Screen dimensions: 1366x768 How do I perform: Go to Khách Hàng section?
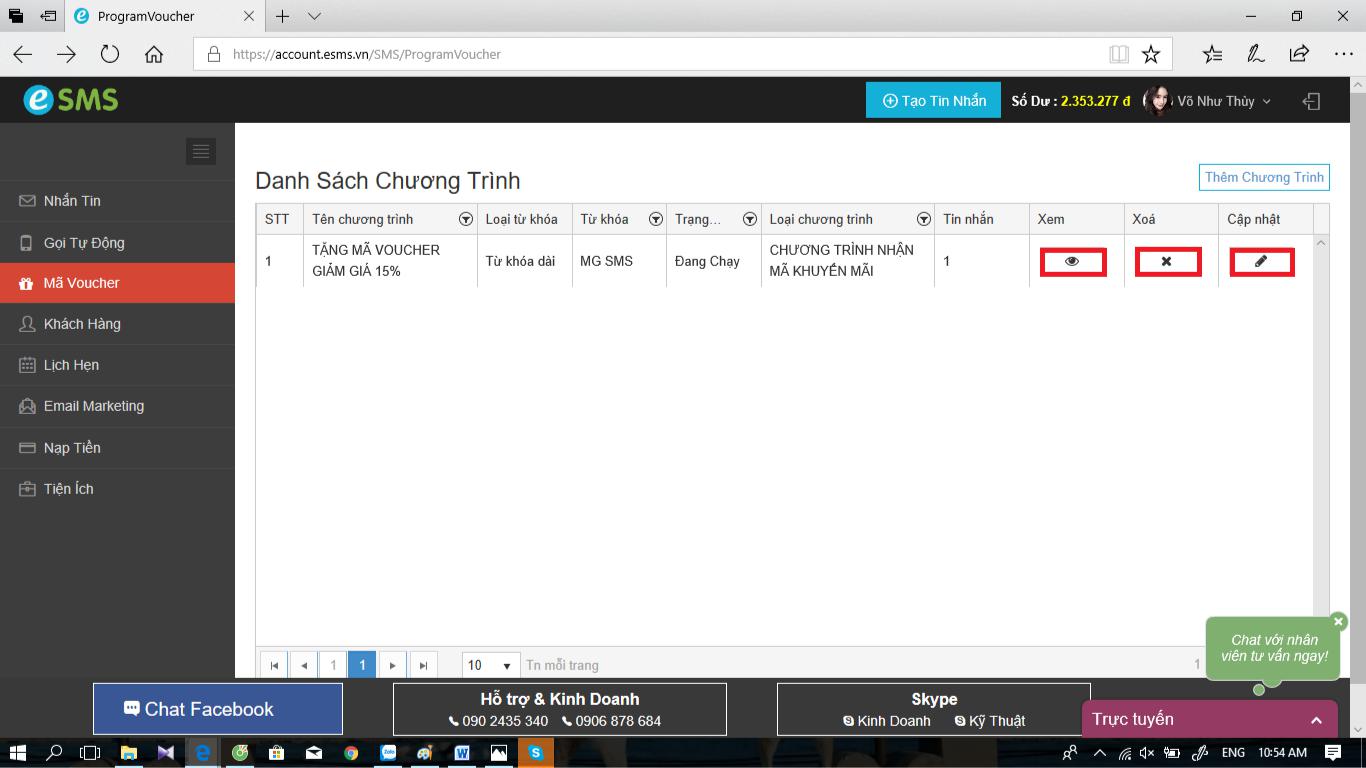(117, 324)
